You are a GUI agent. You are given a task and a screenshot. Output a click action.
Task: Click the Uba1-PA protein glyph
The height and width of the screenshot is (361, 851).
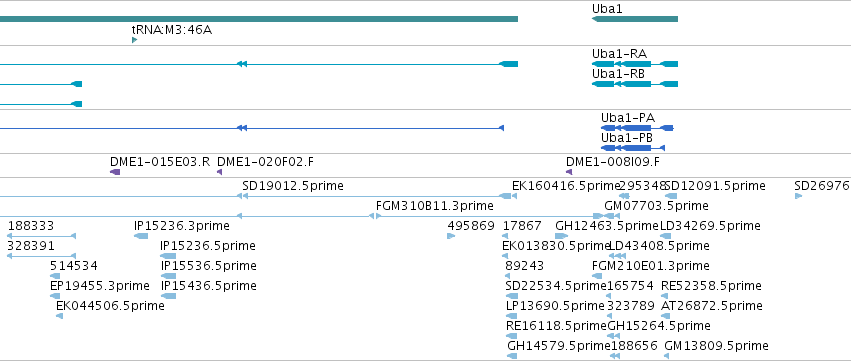click(637, 128)
